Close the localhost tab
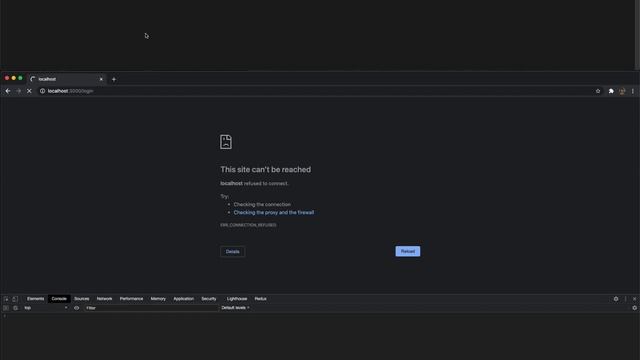640x360 pixels. [x=101, y=79]
